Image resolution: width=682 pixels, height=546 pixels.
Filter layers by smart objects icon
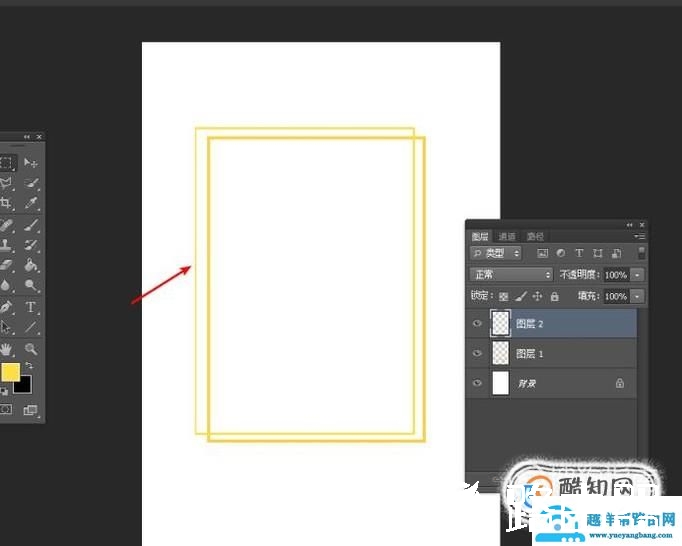[x=616, y=253]
